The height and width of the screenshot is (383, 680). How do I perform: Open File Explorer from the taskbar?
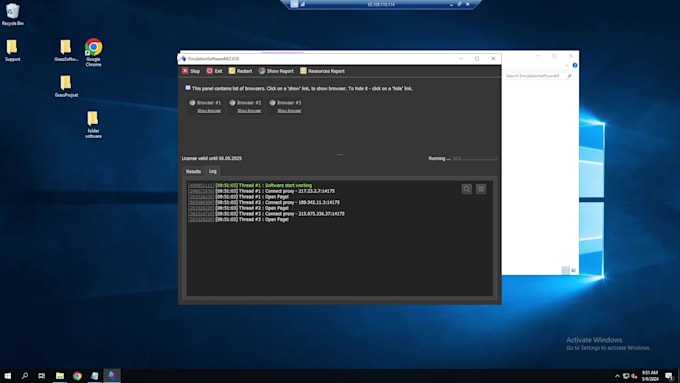click(x=60, y=376)
